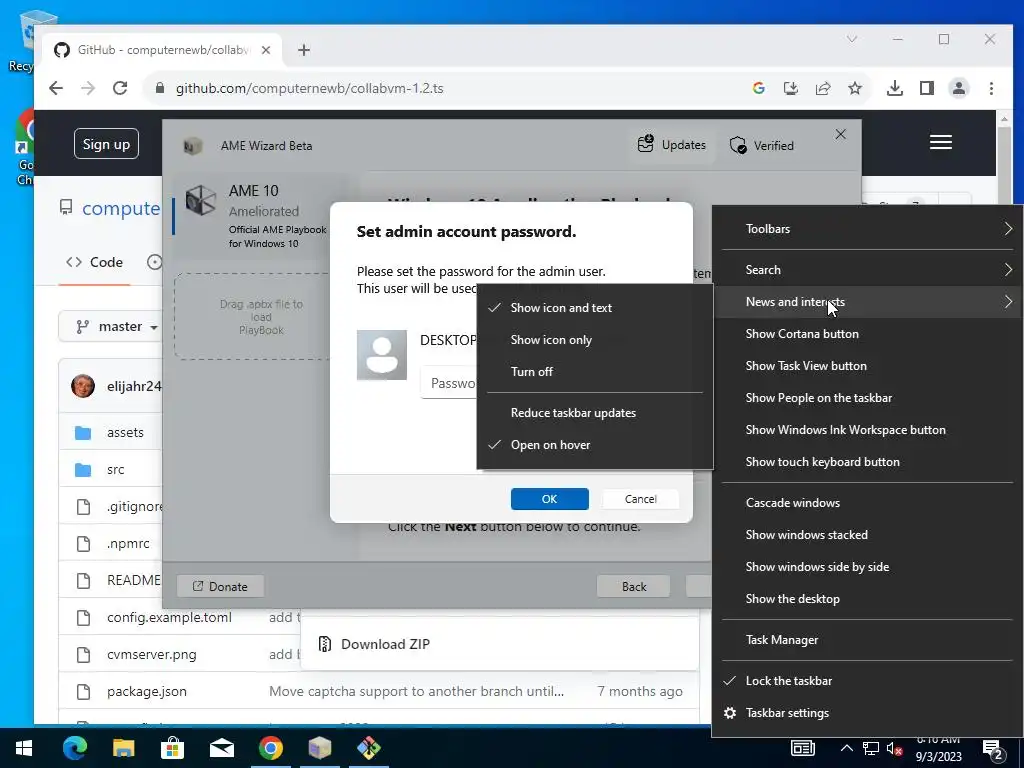Click Back in AME Wizard
The width and height of the screenshot is (1024, 768).
click(x=633, y=586)
